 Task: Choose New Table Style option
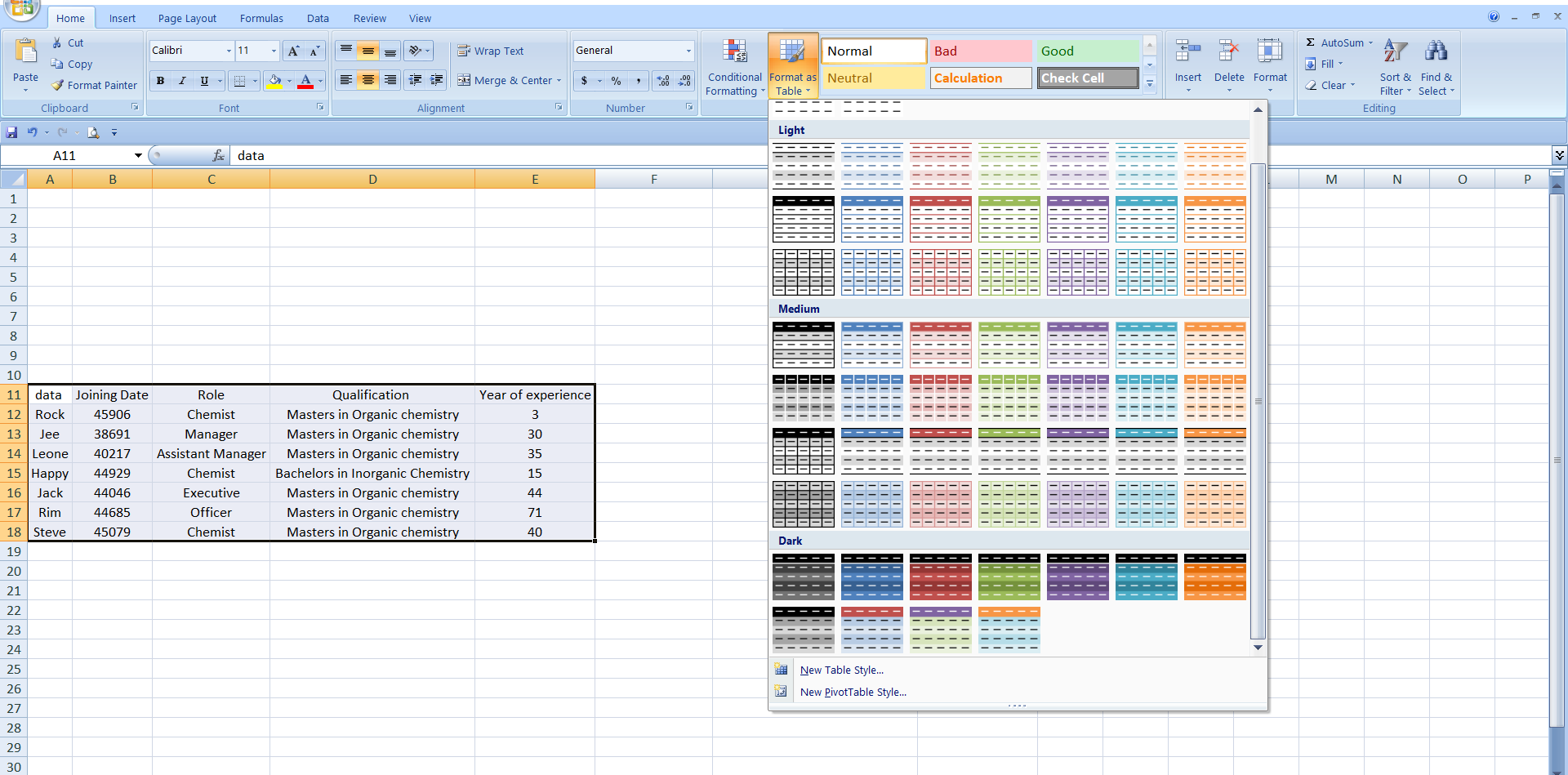(x=842, y=670)
